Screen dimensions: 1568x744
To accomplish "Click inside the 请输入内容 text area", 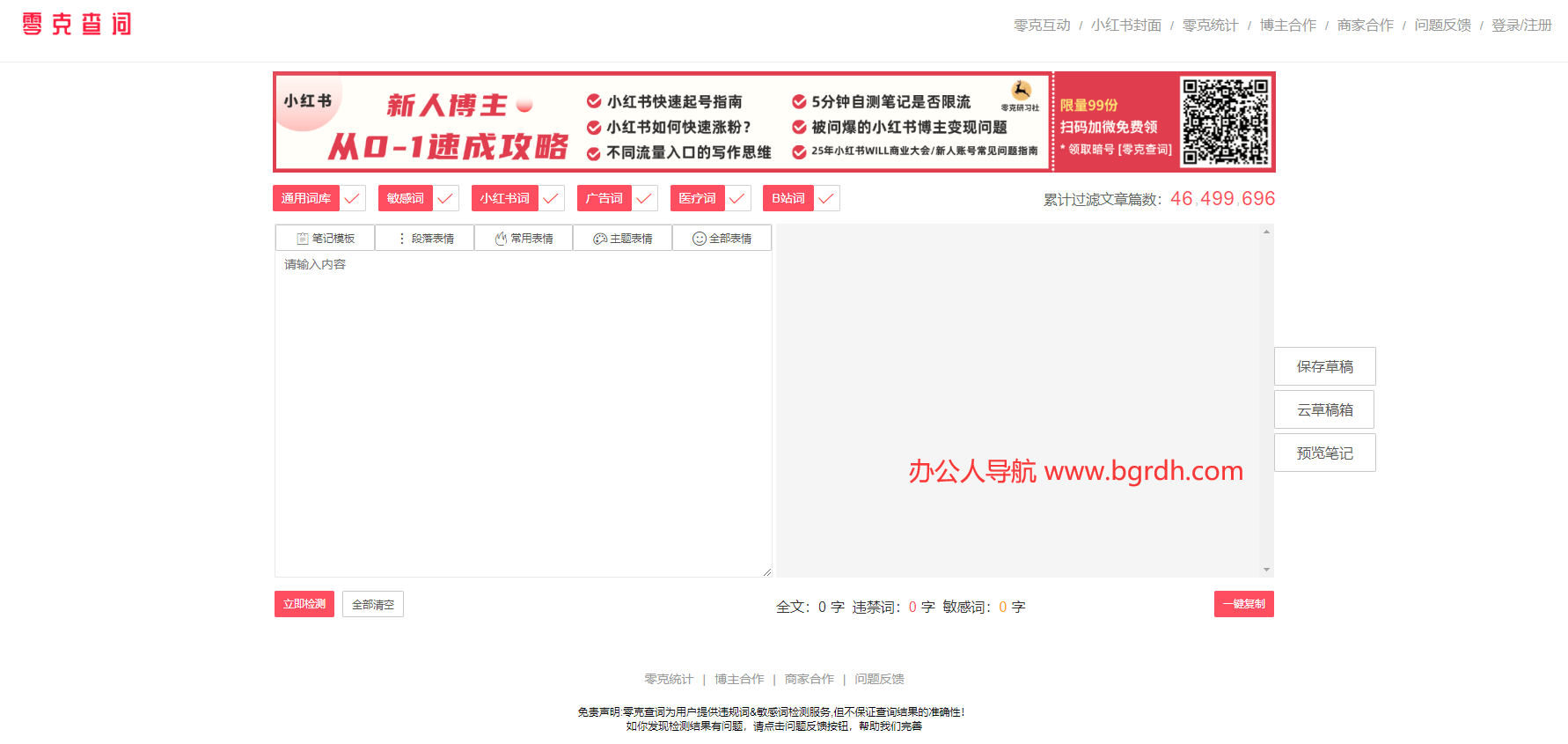I will click(x=523, y=414).
